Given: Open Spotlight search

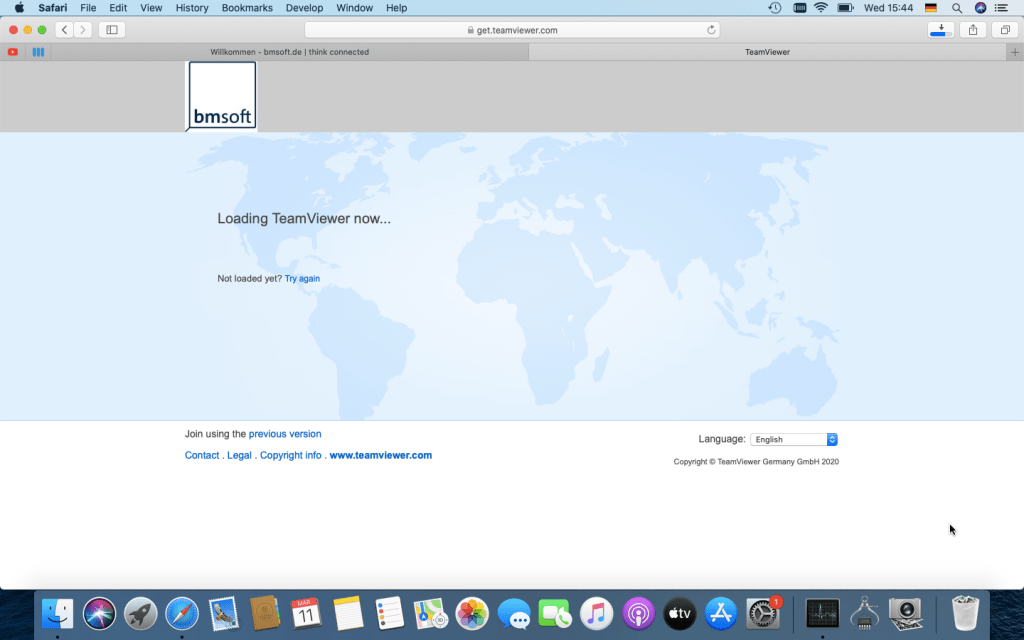Looking at the screenshot, I should [x=957, y=8].
